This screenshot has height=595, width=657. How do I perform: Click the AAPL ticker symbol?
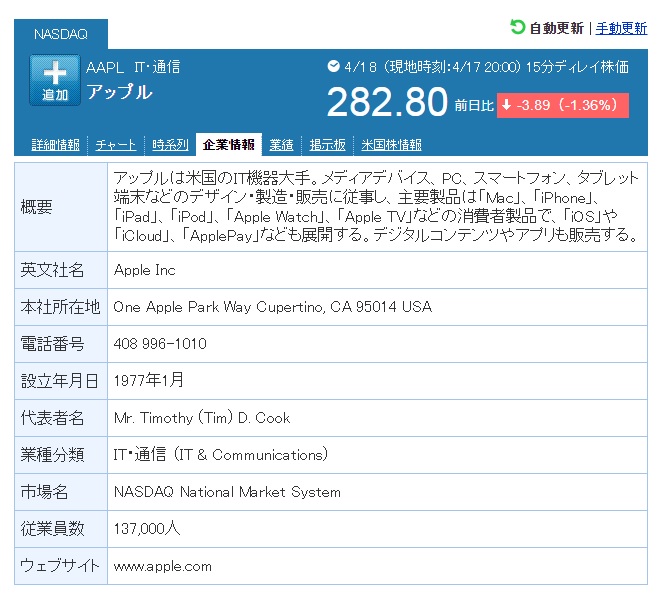105,67
